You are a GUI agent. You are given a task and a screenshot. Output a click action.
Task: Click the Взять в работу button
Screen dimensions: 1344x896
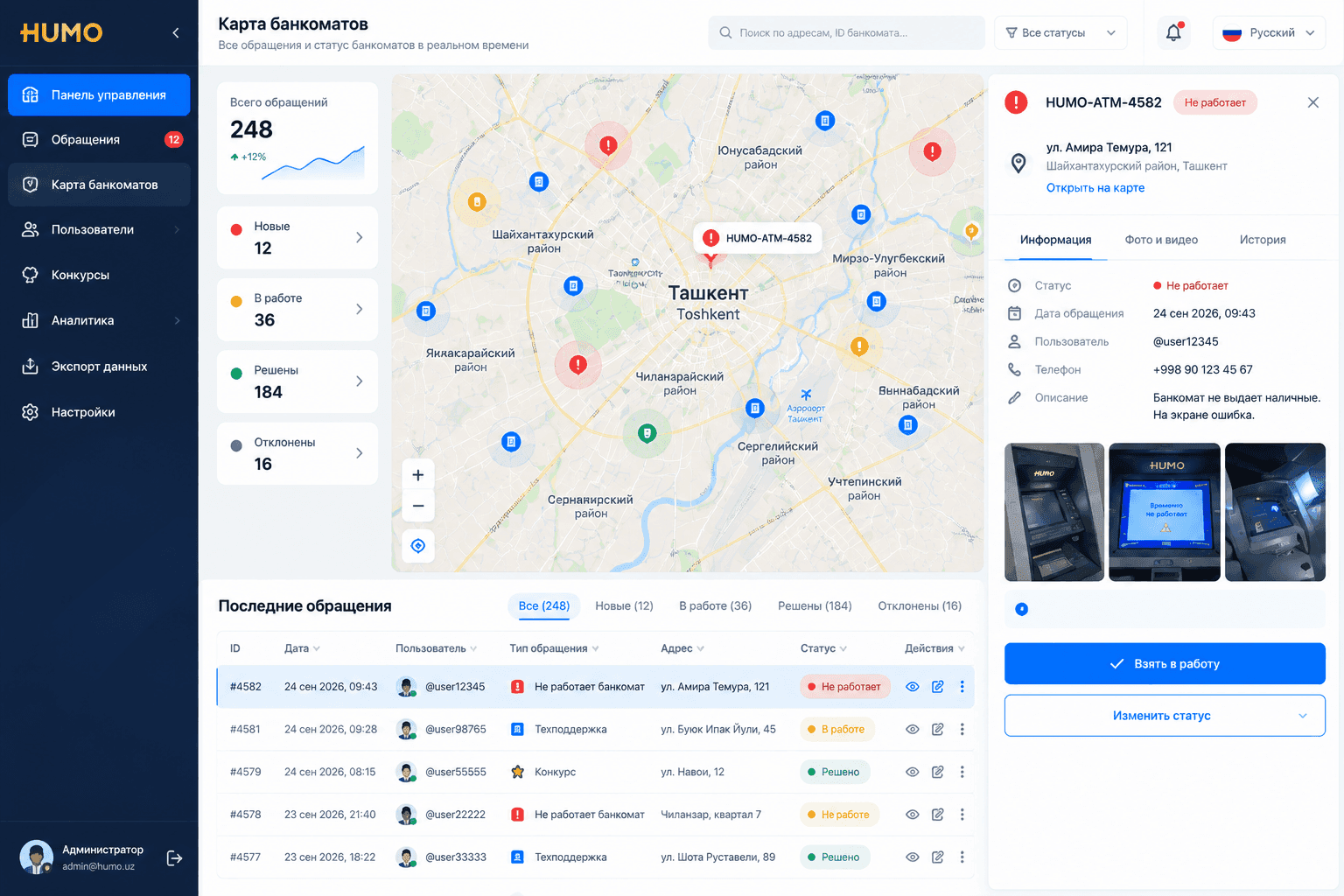click(1165, 664)
